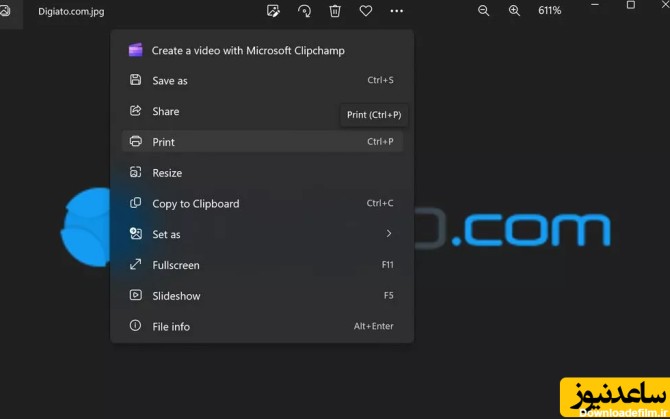This screenshot has width=670, height=419.
Task: Click the Ctrl+C shortcut label
Action: (x=380, y=203)
